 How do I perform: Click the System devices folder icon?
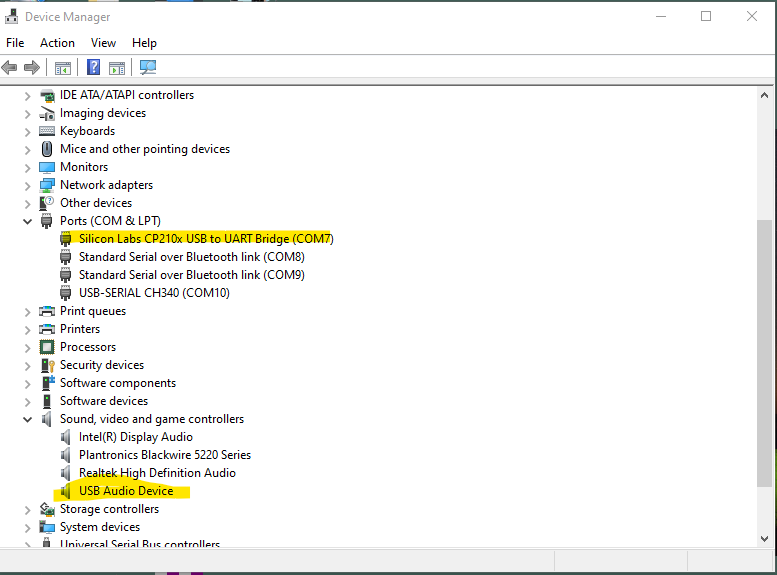pyautogui.click(x=47, y=527)
